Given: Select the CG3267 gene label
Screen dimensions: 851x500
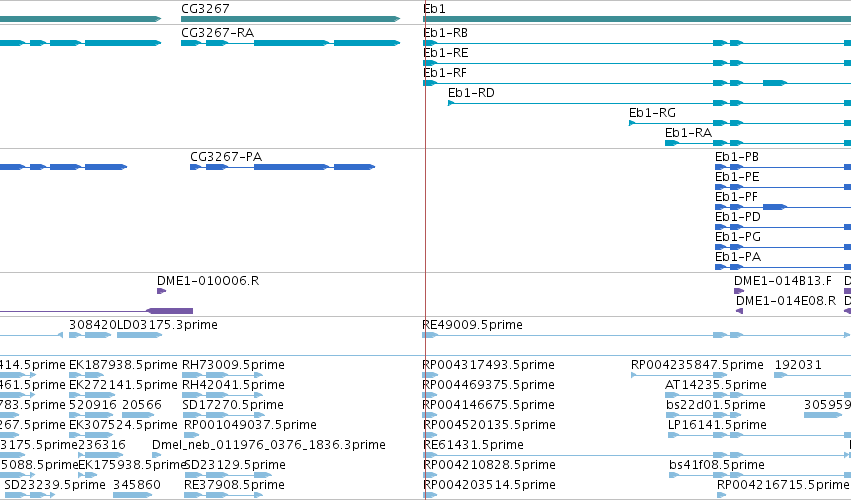Looking at the screenshot, I should point(205,9).
